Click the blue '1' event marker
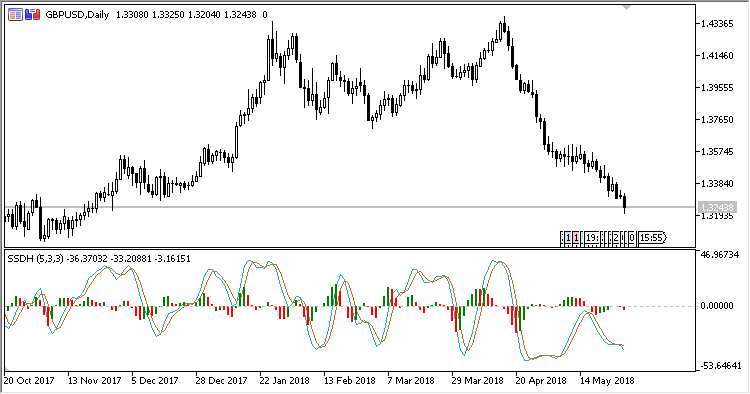 pos(568,238)
